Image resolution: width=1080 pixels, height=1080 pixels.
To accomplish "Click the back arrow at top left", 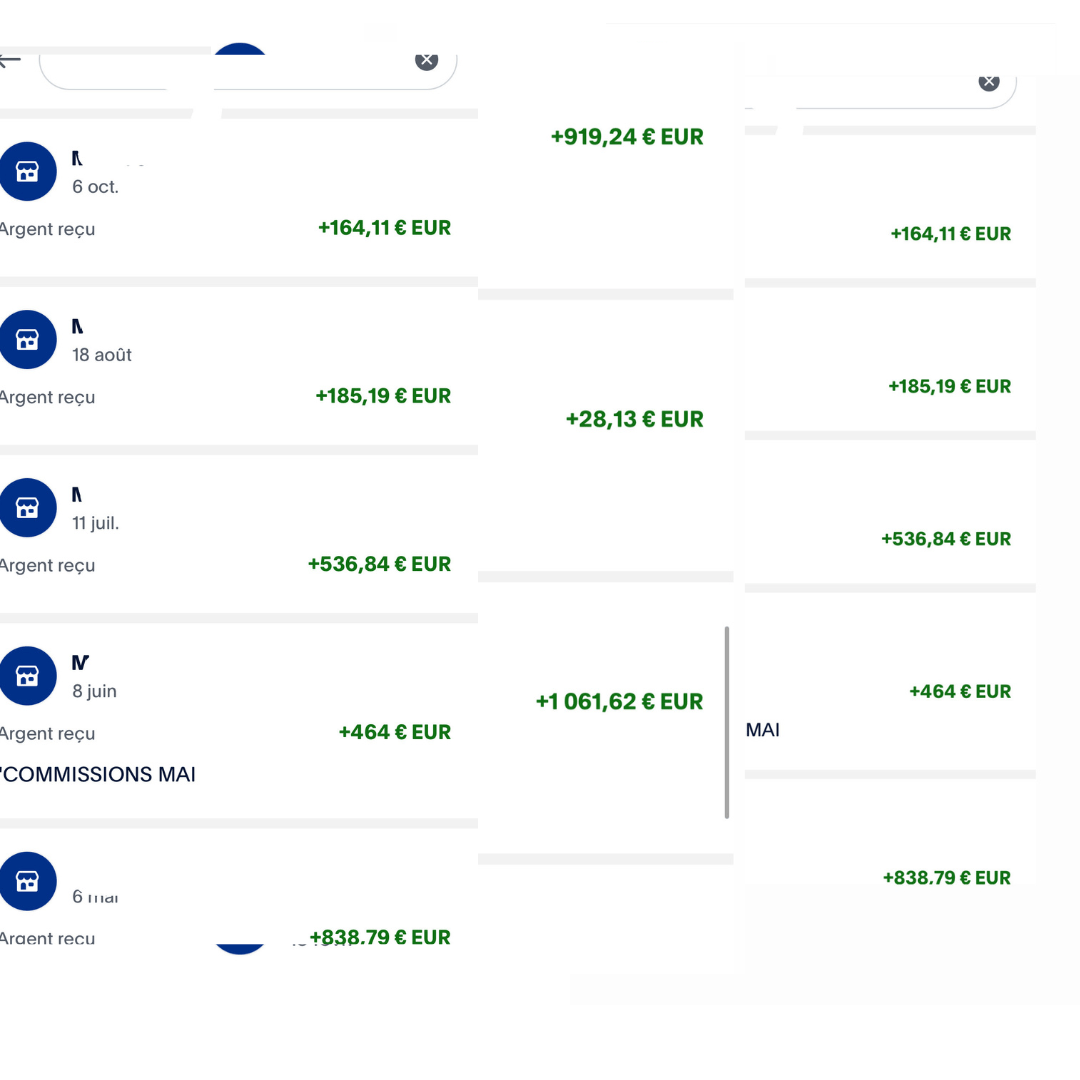I will tap(9, 60).
